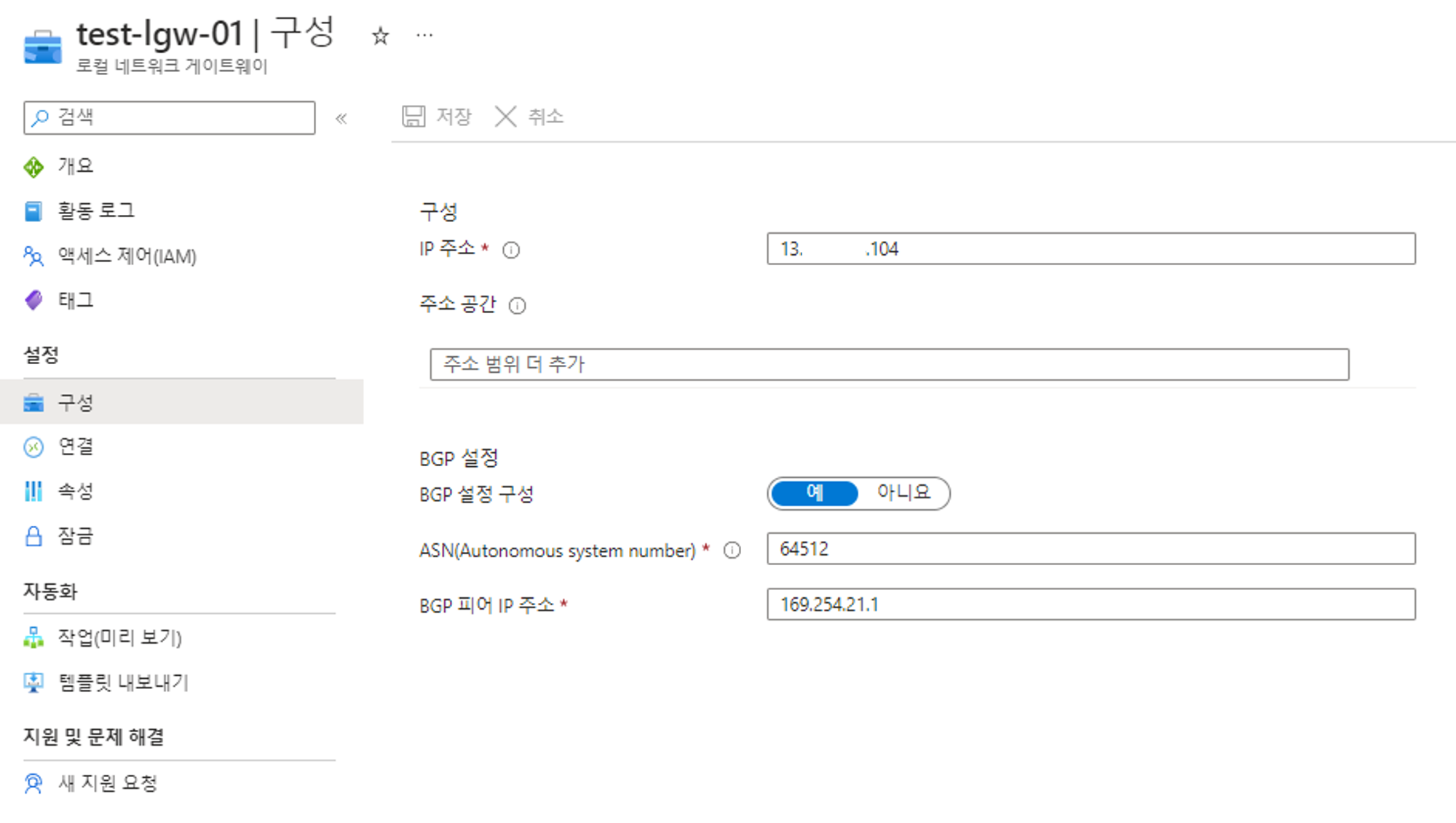
Task: Open 액세스 제어(IAM) access control
Action: pos(127,256)
